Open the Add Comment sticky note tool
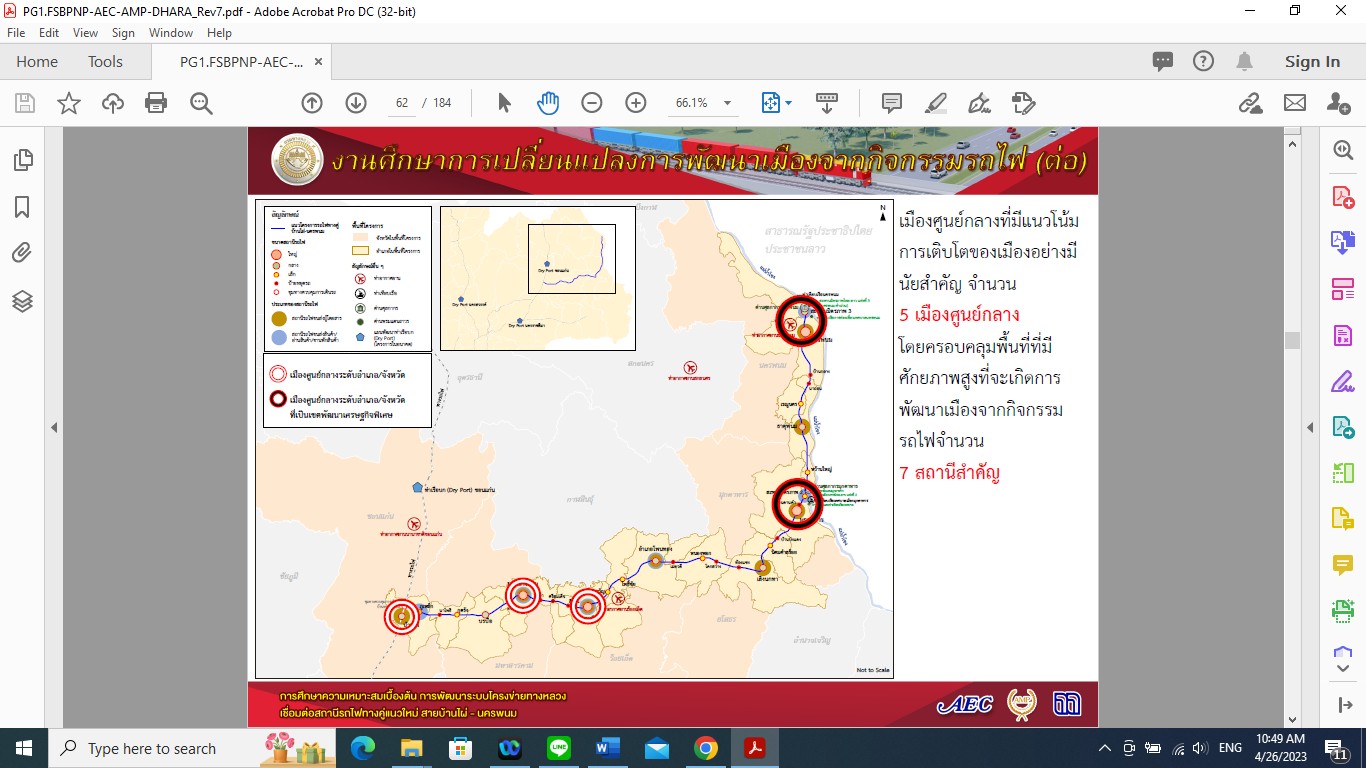Screen dimensions: 1366x768 point(891,103)
